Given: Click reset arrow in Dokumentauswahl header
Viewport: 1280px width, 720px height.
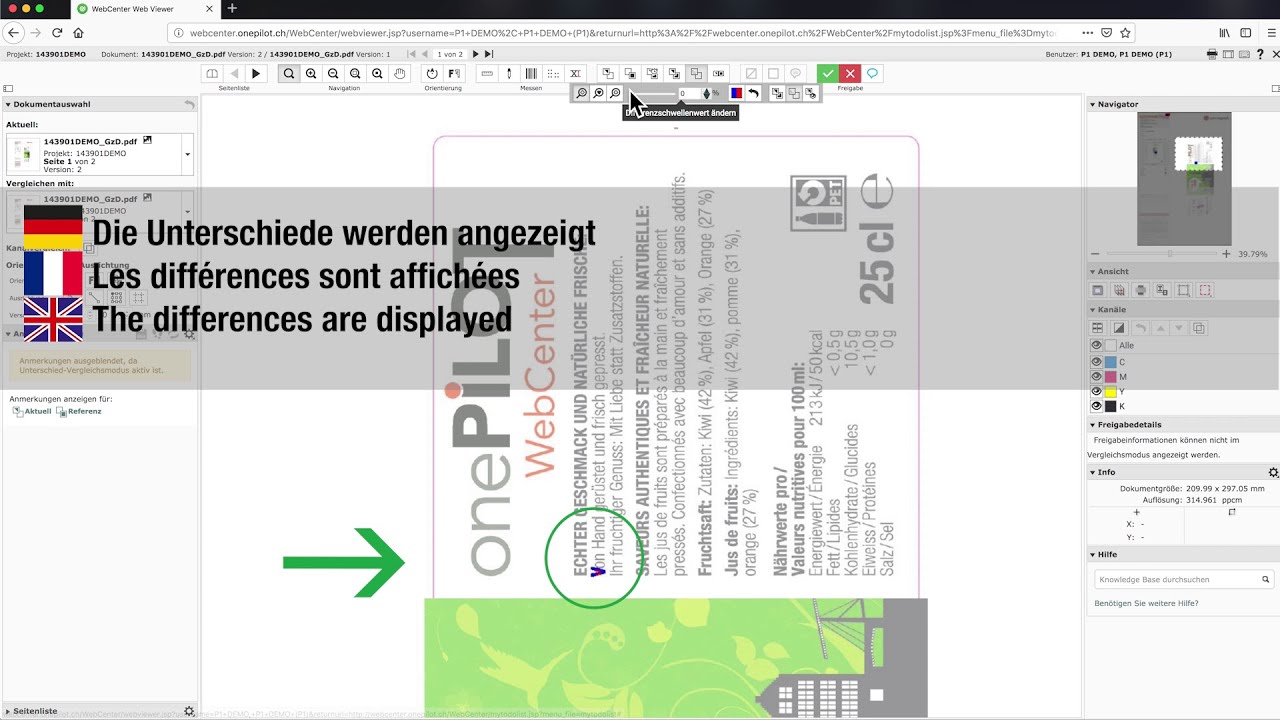Looking at the screenshot, I should [x=189, y=104].
